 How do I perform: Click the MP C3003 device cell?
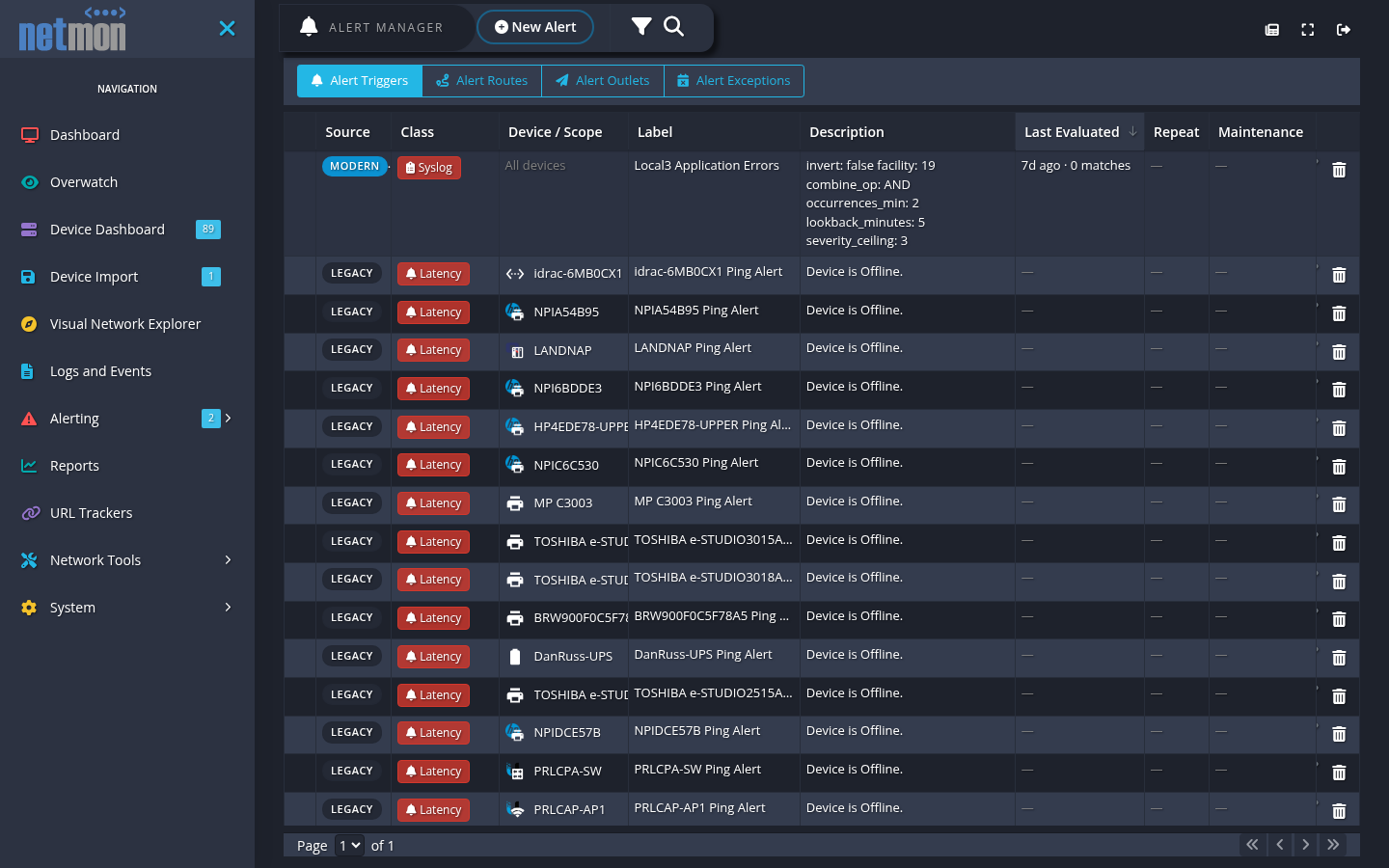pyautogui.click(x=563, y=503)
